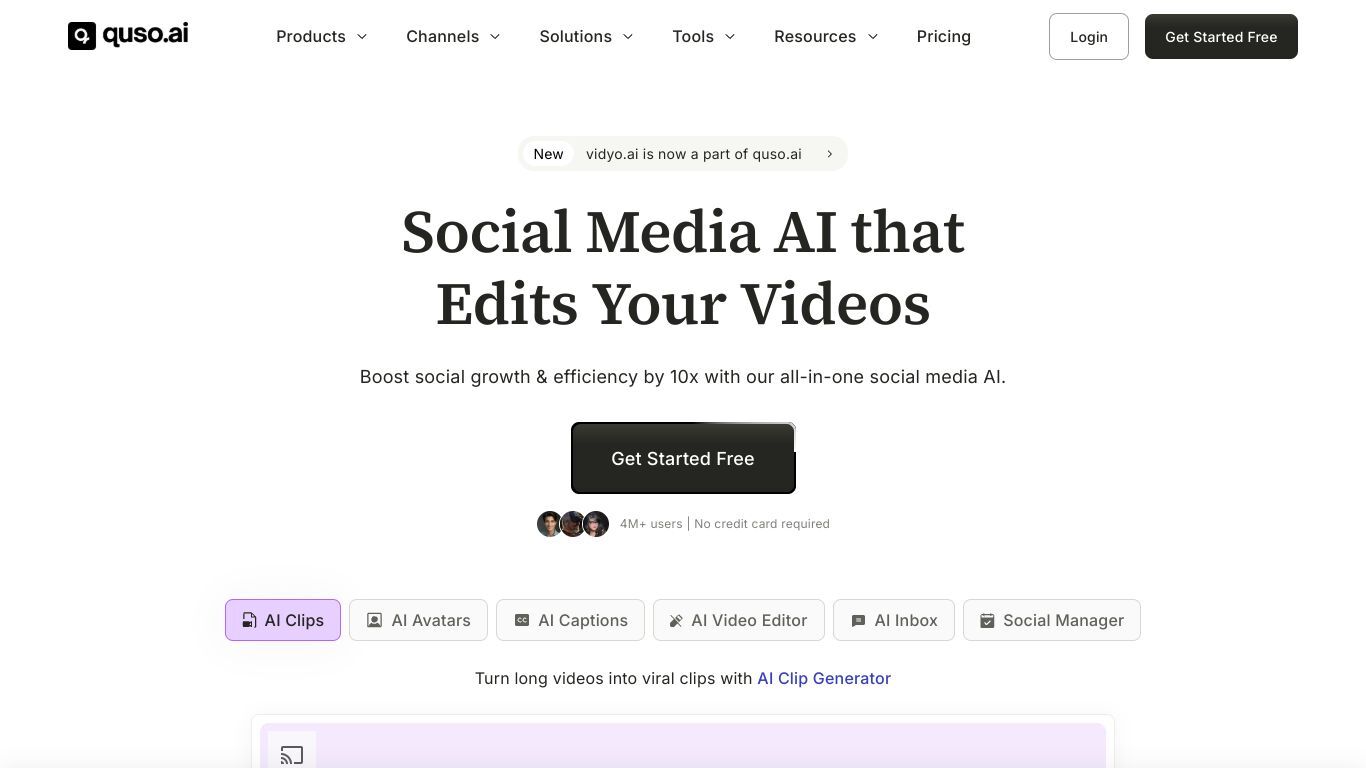
Task: Expand the Tools navigation menu
Action: pos(704,36)
